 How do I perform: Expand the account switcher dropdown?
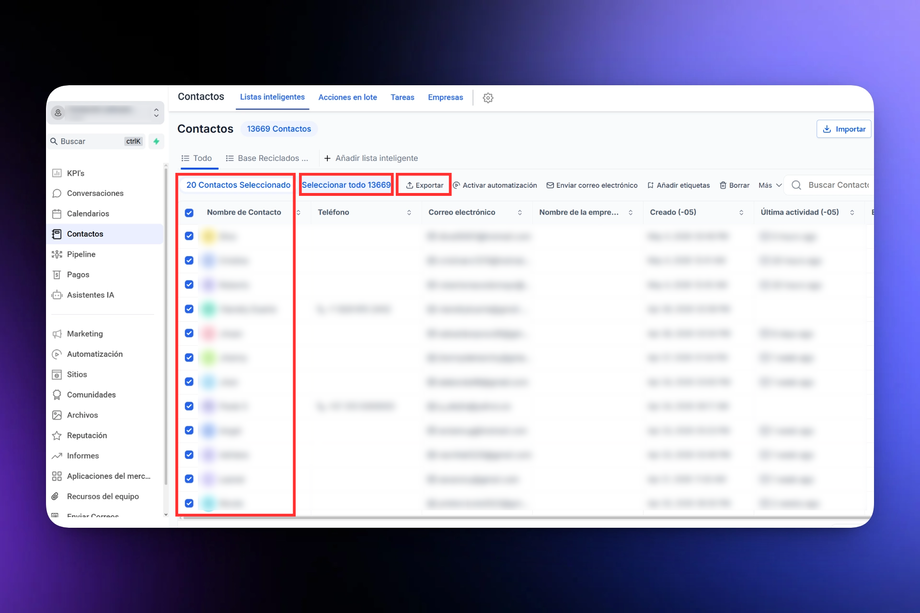156,113
